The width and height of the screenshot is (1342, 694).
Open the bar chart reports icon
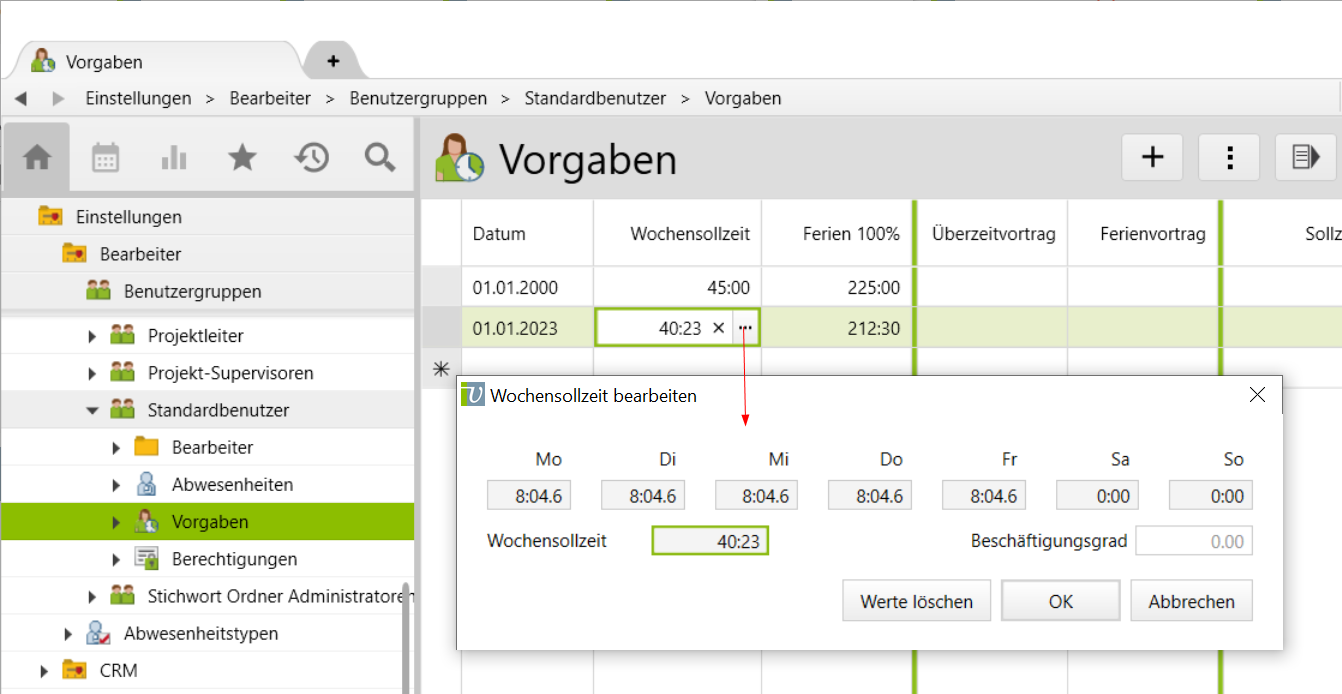(x=174, y=158)
